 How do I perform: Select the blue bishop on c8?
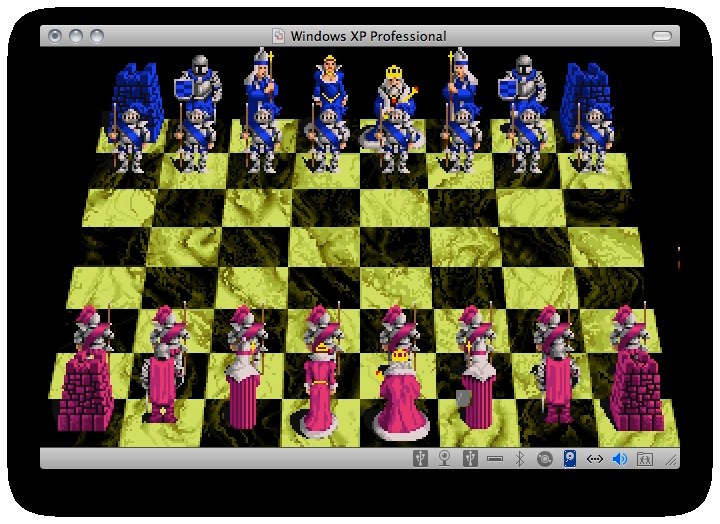(262, 83)
